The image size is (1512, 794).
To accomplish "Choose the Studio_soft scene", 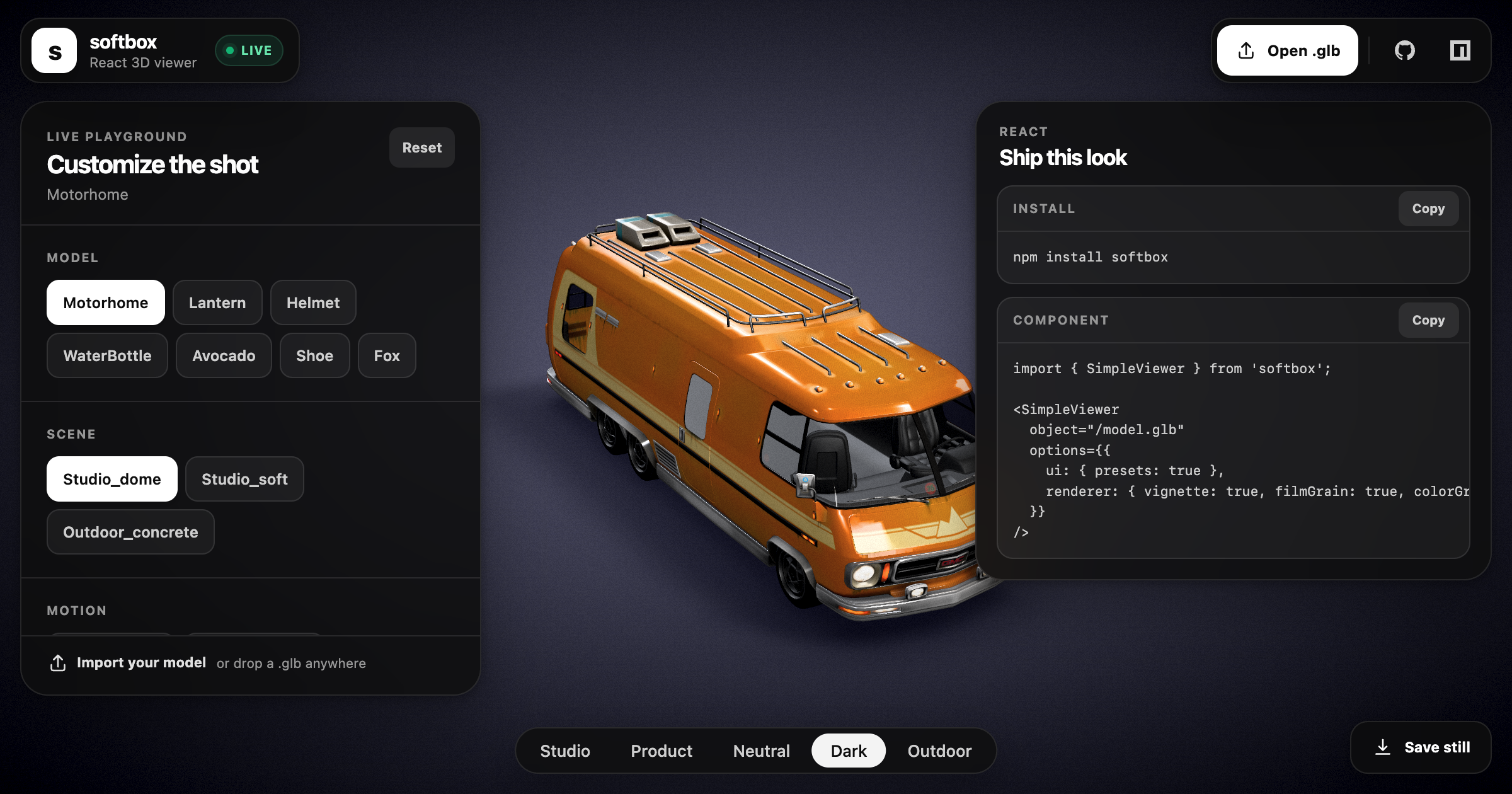I will [x=244, y=479].
